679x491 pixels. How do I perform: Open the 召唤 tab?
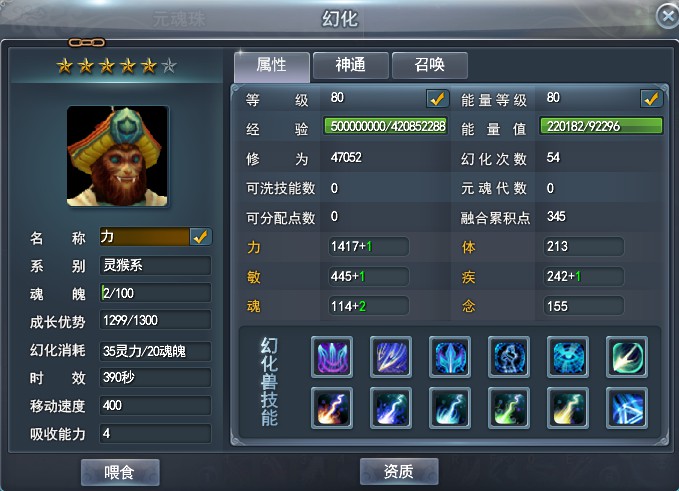pyautogui.click(x=430, y=65)
